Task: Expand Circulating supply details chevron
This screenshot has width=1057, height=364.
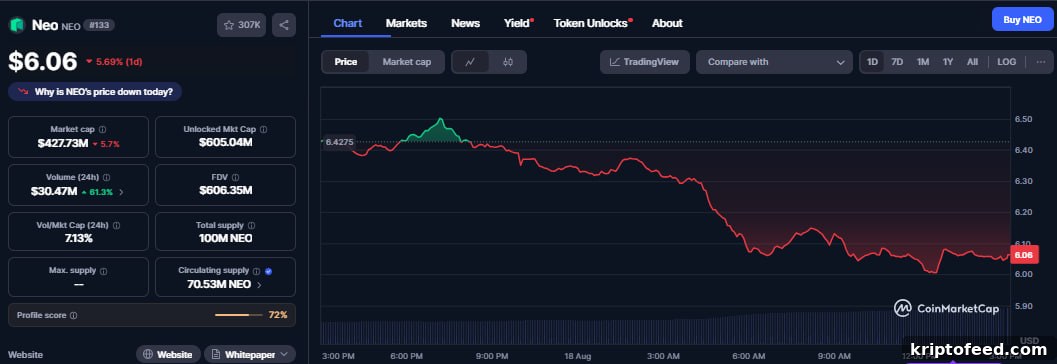Action: [260, 284]
